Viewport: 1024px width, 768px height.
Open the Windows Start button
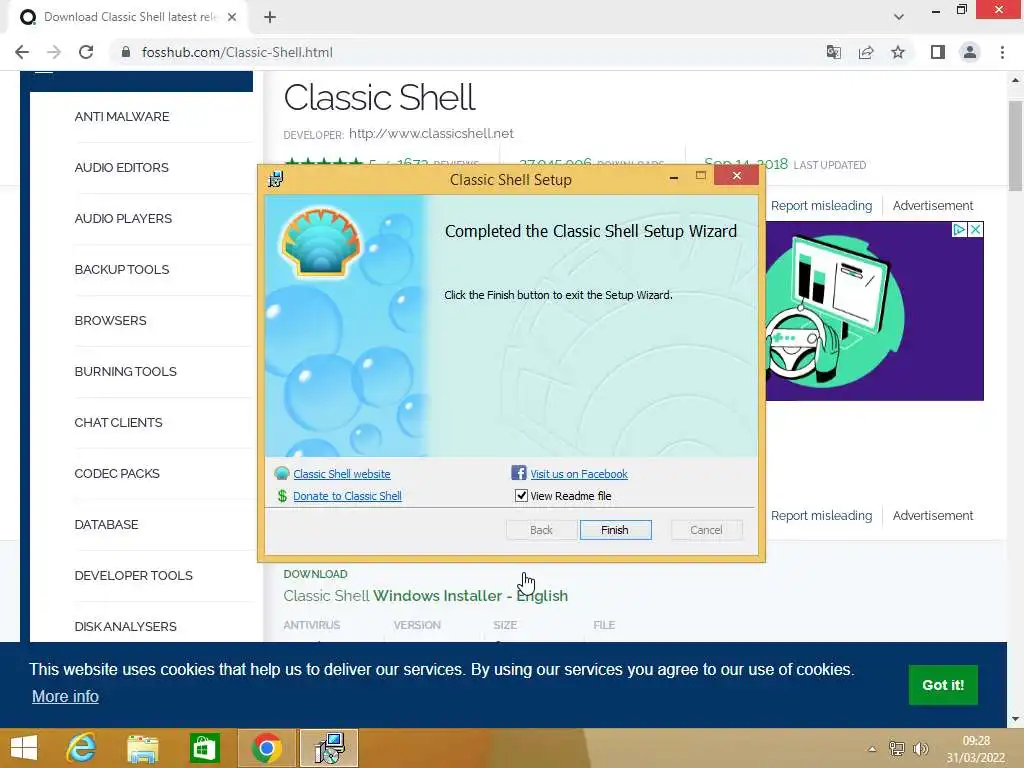pos(24,748)
